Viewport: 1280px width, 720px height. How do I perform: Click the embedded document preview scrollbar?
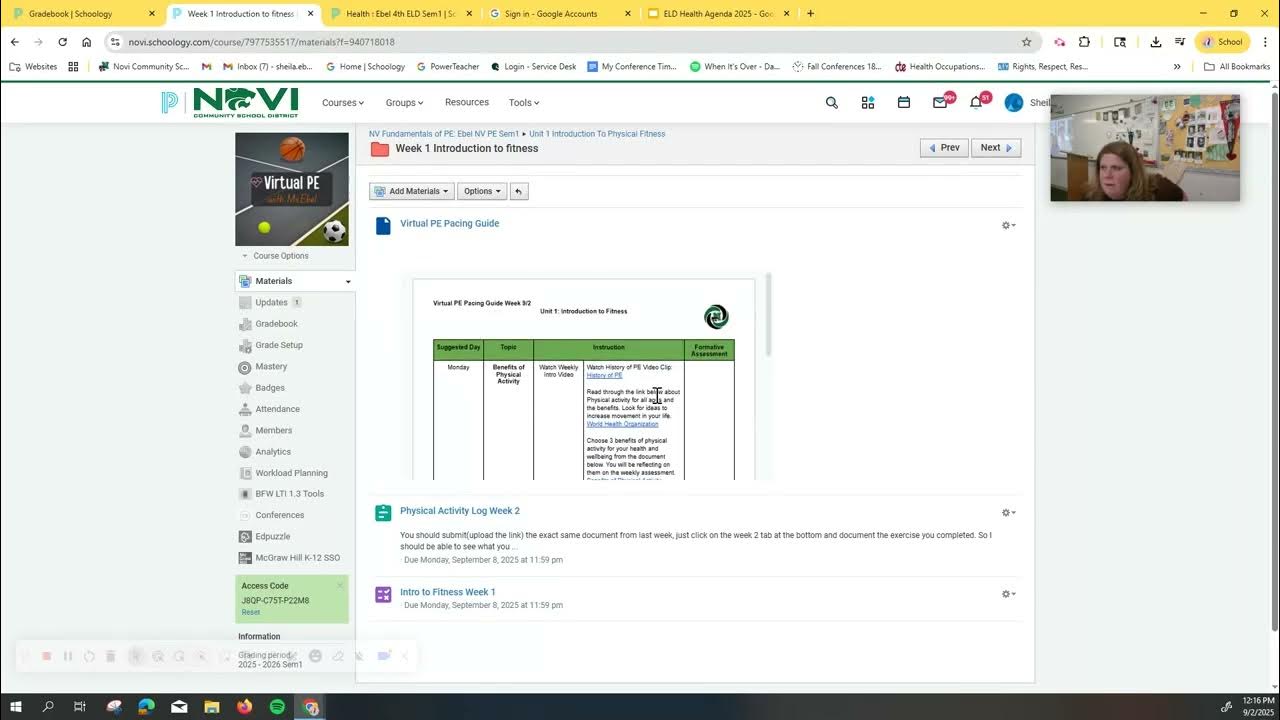coord(769,315)
